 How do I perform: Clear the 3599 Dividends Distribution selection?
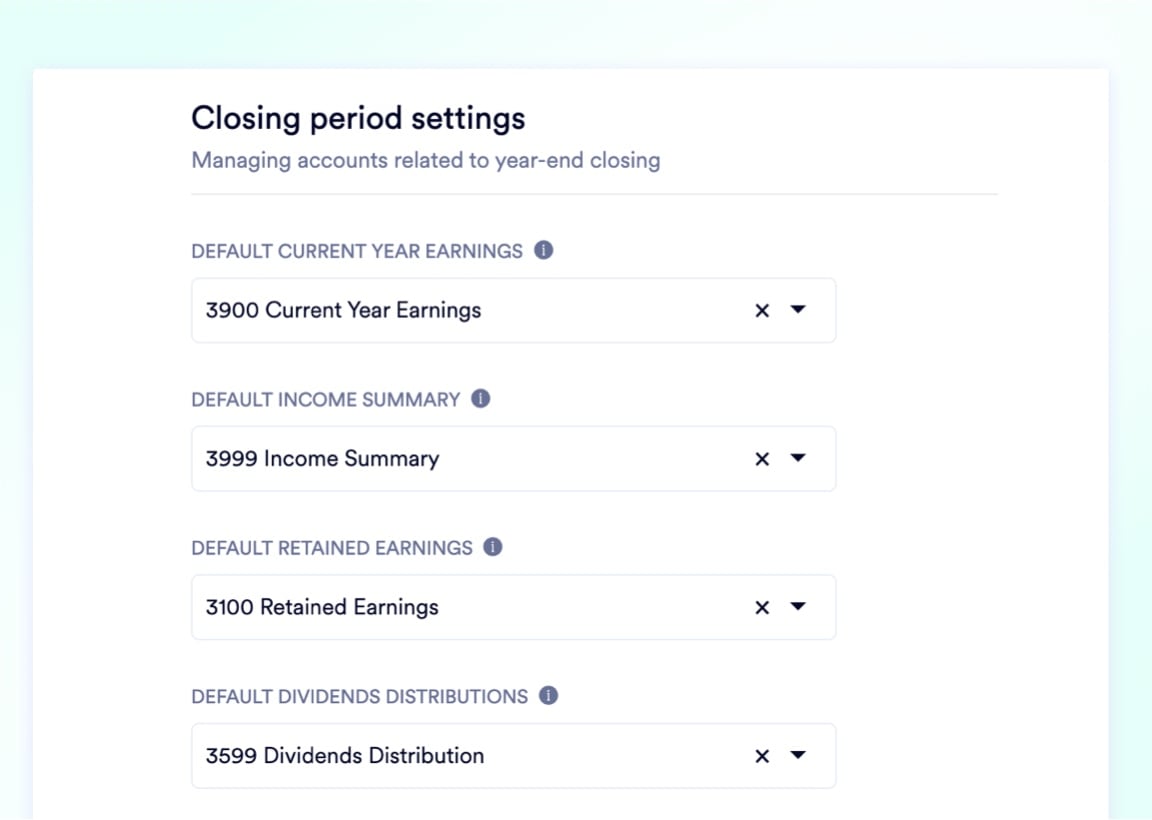762,756
